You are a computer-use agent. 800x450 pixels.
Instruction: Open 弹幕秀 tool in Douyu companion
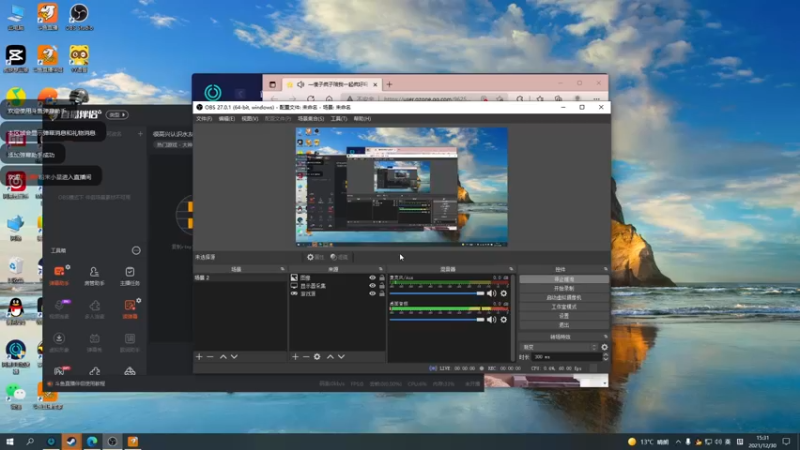pos(94,343)
